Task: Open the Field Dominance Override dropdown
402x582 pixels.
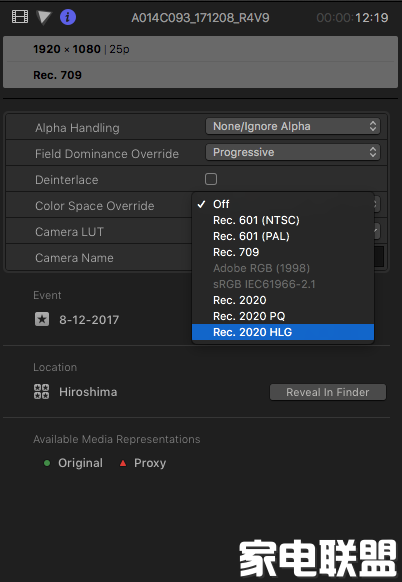Action: (x=293, y=152)
